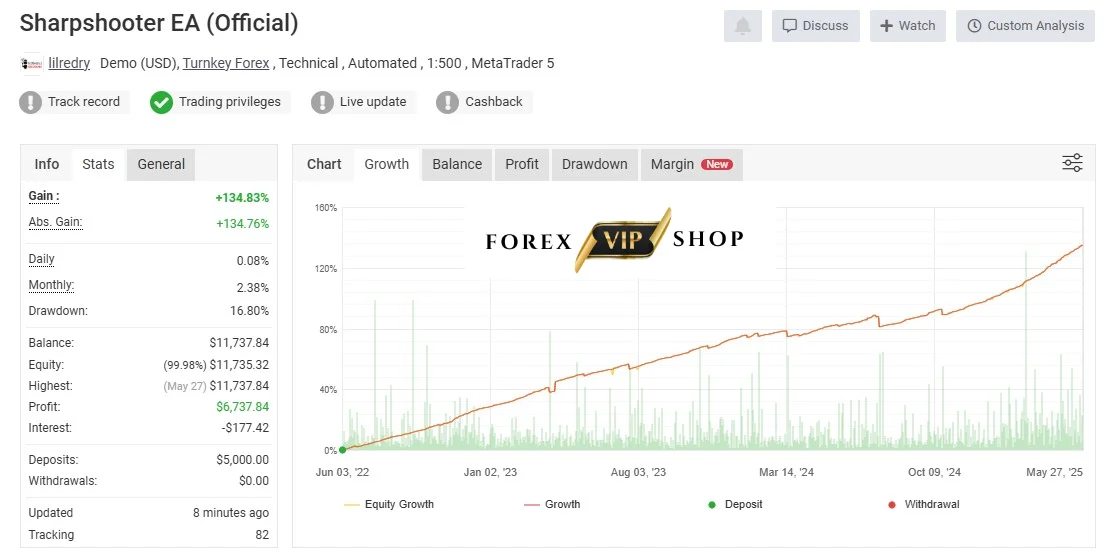Viewport: 1104px width, 558px height.
Task: Click the Gain label
Action: 44,196
